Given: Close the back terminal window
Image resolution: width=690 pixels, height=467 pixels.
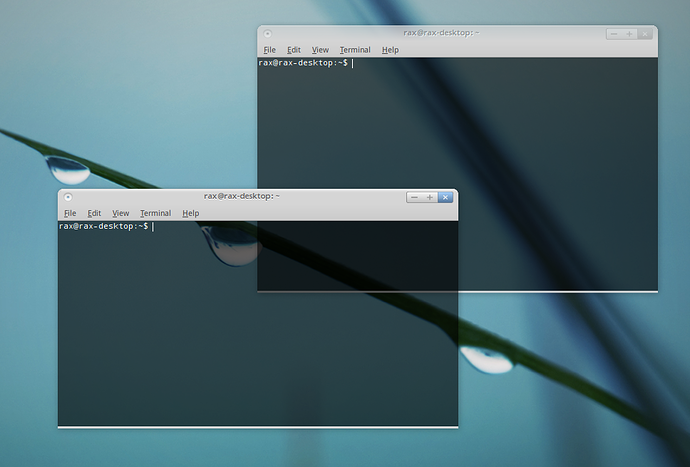Looking at the screenshot, I should tap(645, 34).
